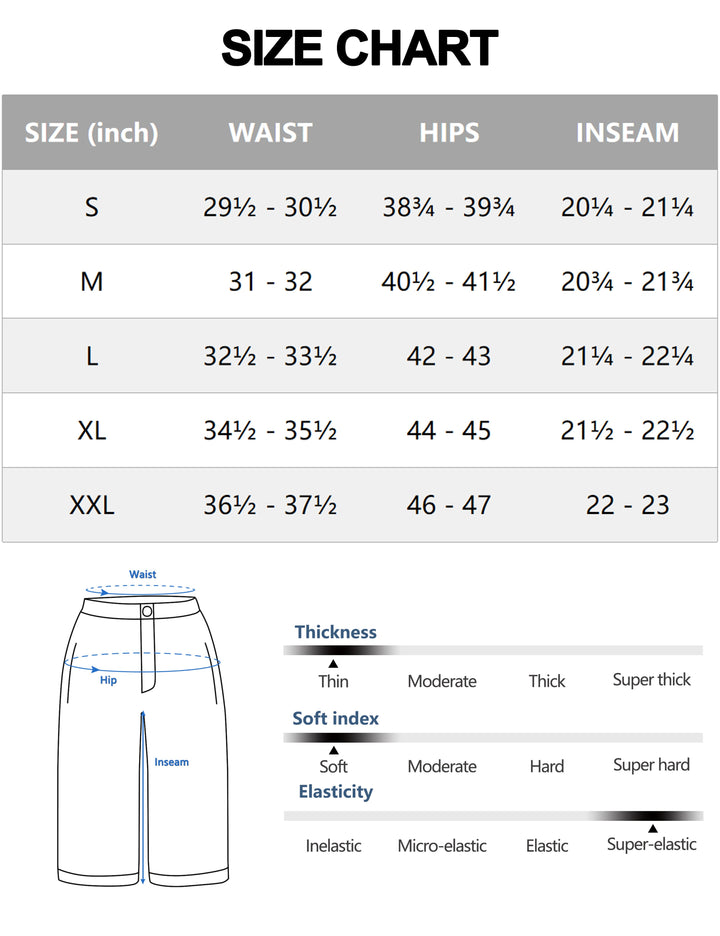Image resolution: width=720 pixels, height=936 pixels.
Task: Select Moderate under the Thickness scale
Action: (442, 681)
